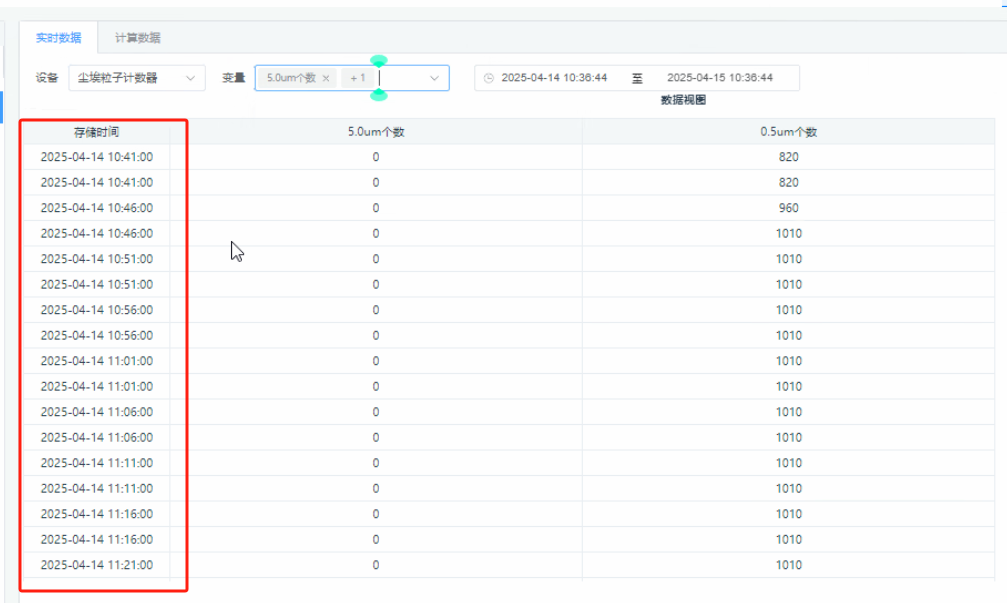Click the 变量 field label
This screenshot has width=1007, height=603.
tap(234, 78)
